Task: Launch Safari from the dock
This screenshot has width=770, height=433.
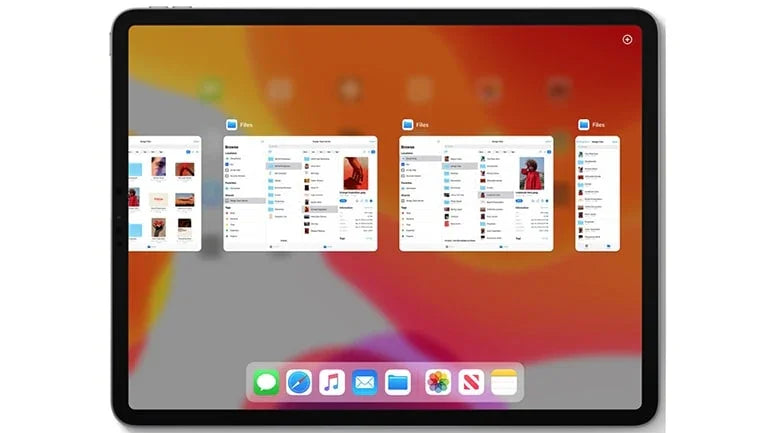Action: point(299,382)
